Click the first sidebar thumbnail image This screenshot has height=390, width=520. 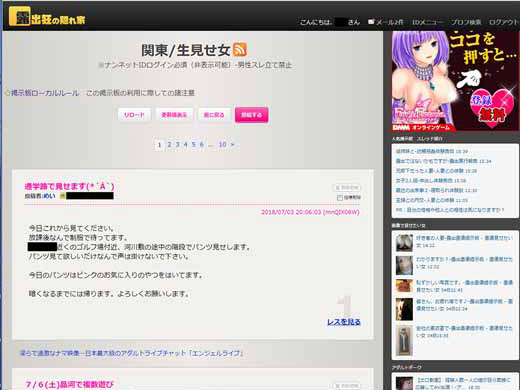[404, 242]
